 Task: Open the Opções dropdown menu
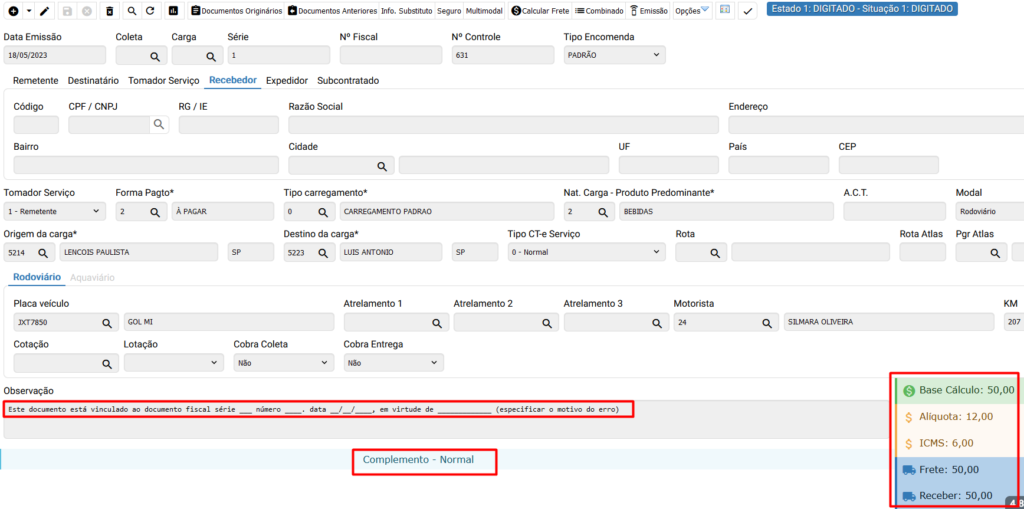(692, 11)
